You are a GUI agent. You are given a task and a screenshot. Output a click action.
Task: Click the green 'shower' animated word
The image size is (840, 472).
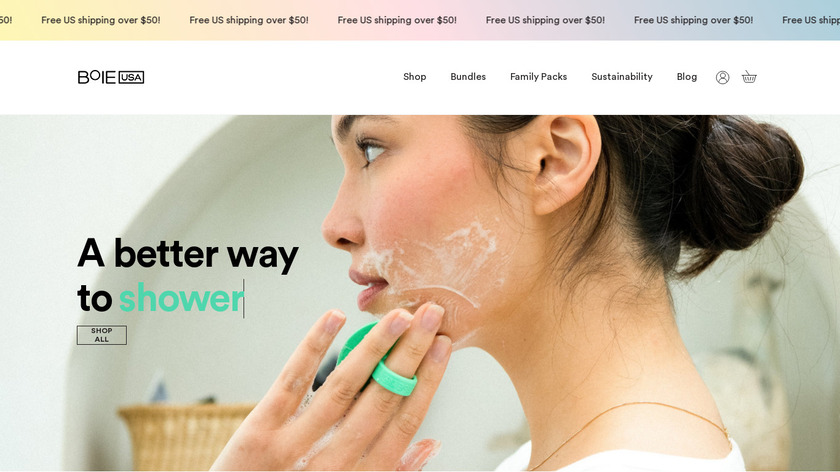pos(181,298)
